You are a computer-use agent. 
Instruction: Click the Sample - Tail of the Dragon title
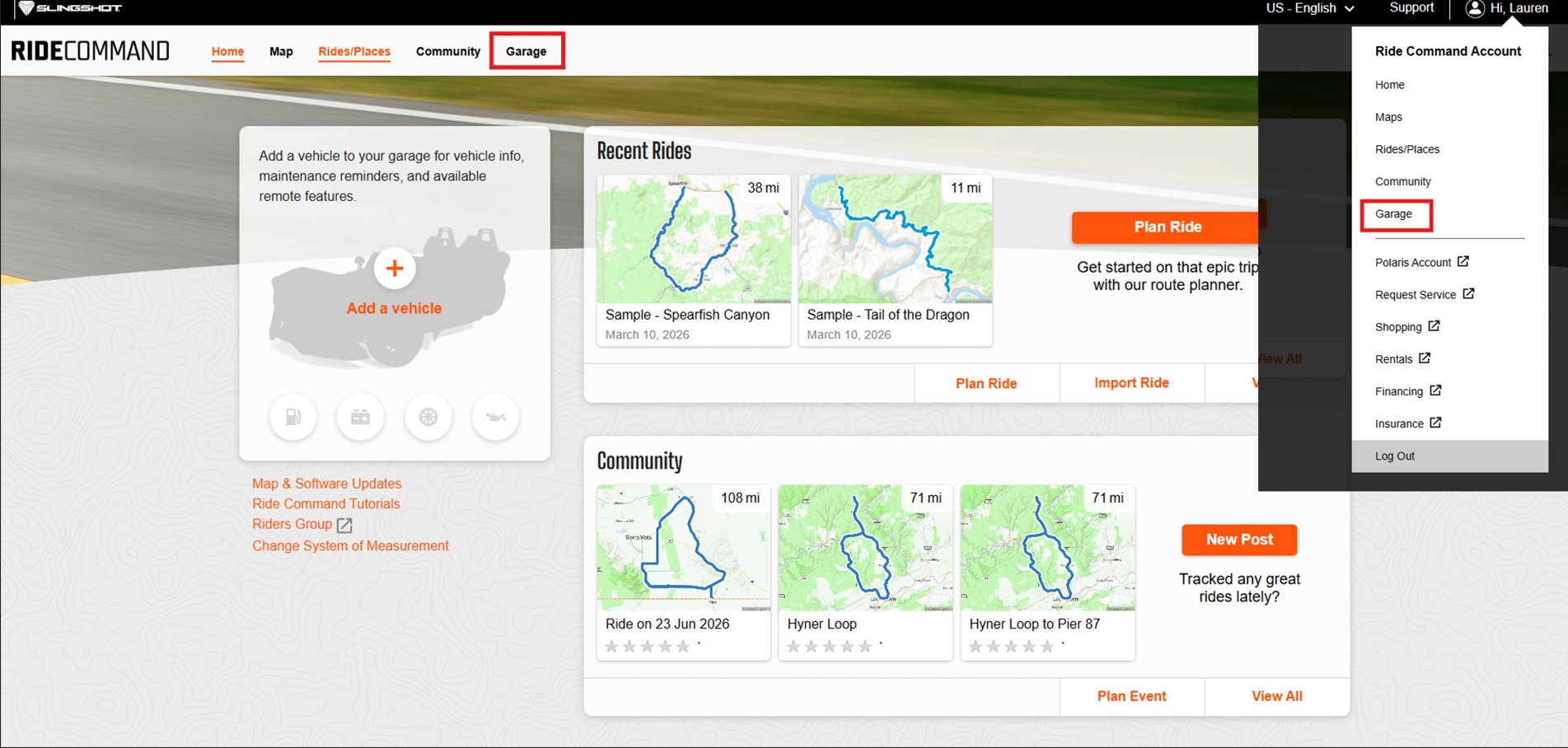tap(888, 315)
